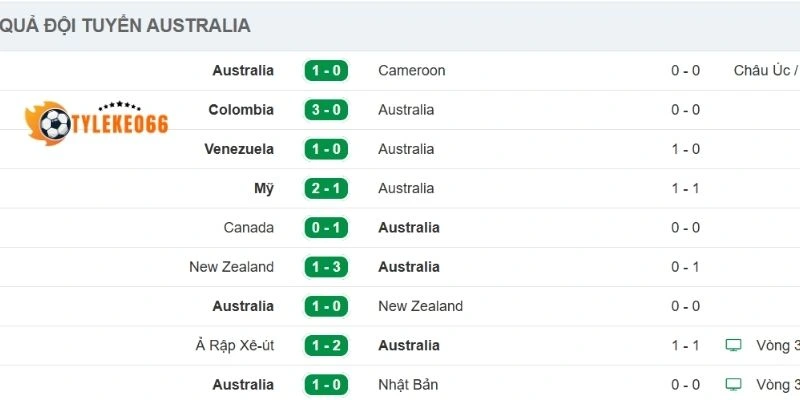The width and height of the screenshot is (800, 400).
Task: Click the 1 - 0 score badge for Venezuela match
Action: click(325, 149)
